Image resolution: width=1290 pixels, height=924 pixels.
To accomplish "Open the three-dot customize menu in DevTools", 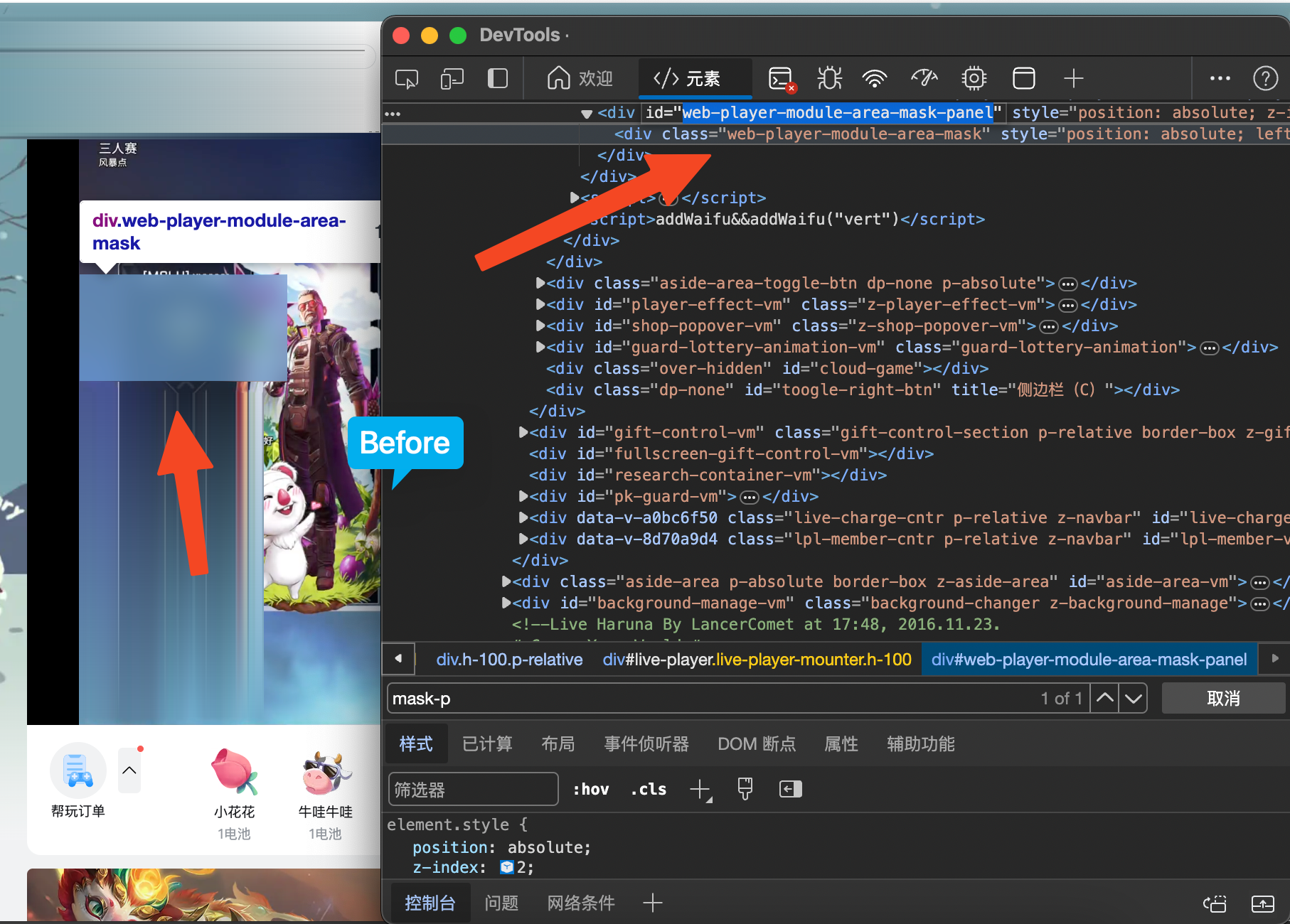I will (x=1220, y=78).
